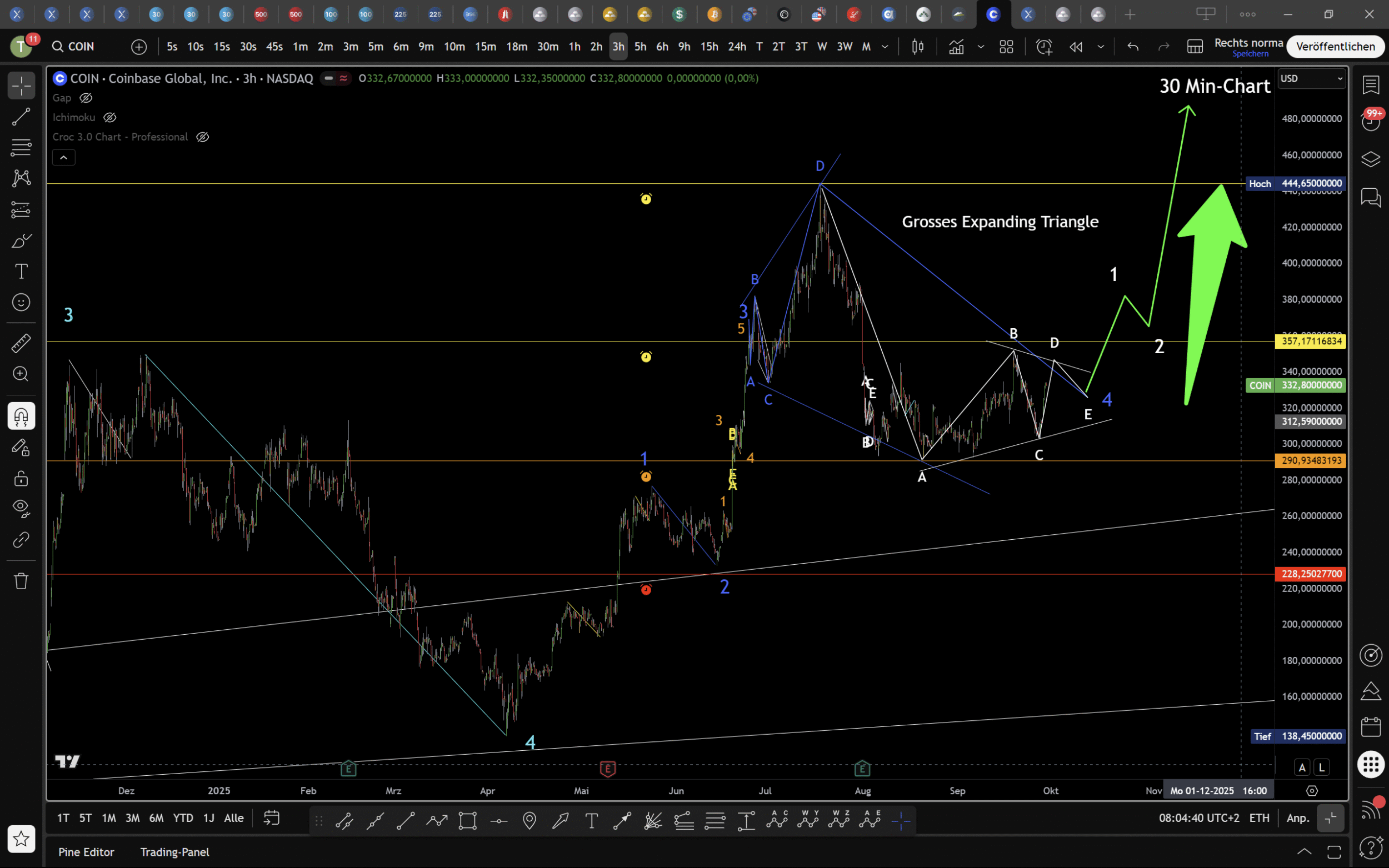
Task: Toggle magnet mode in the left toolbar
Action: (x=21, y=416)
